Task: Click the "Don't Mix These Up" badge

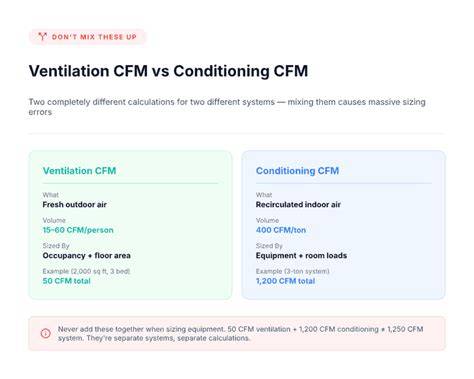Action: [87, 37]
